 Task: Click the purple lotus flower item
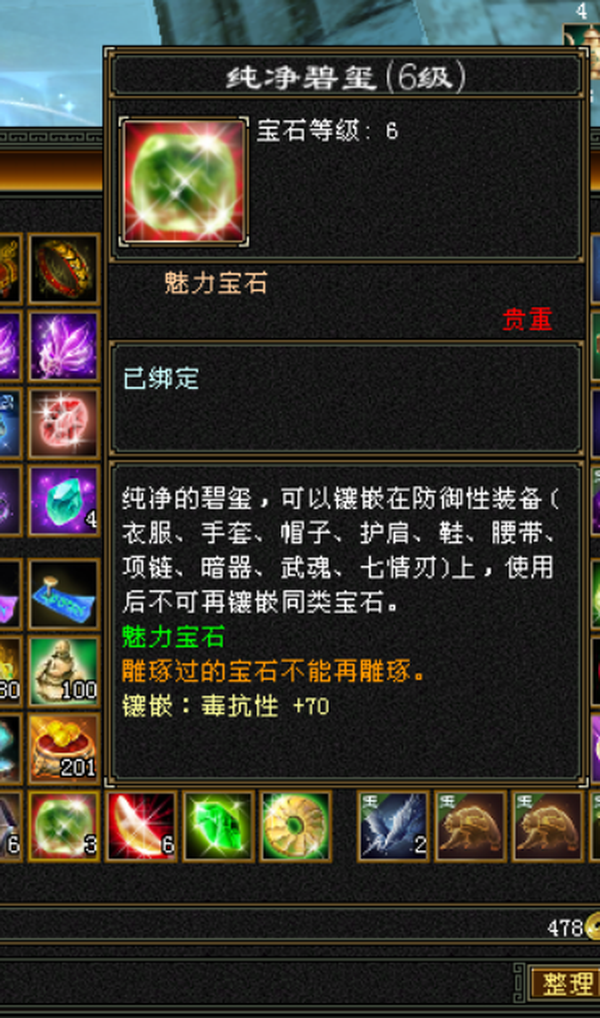(64, 345)
